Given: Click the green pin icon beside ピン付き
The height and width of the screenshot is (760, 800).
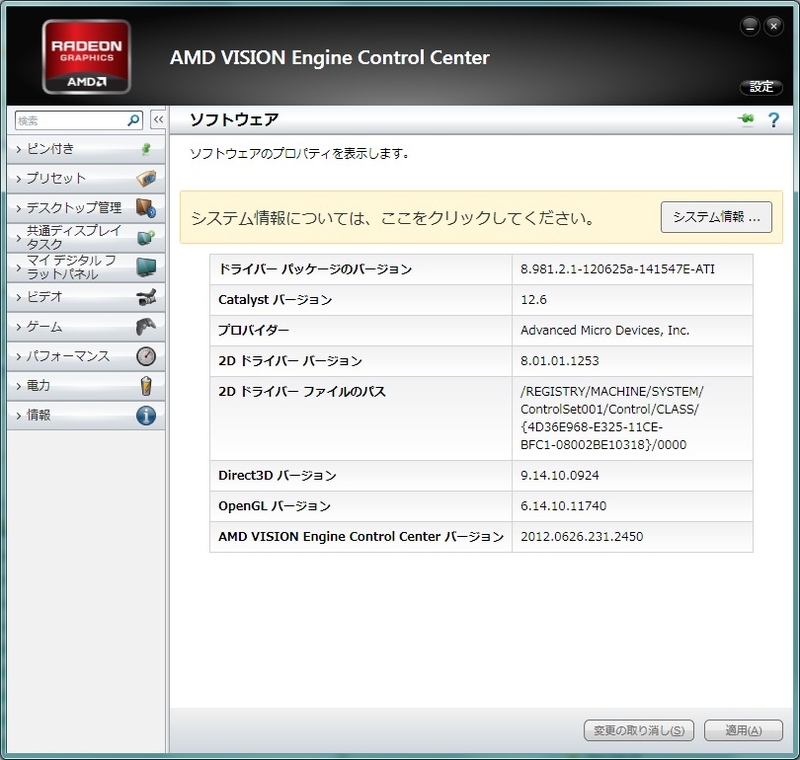Looking at the screenshot, I should pyautogui.click(x=146, y=149).
